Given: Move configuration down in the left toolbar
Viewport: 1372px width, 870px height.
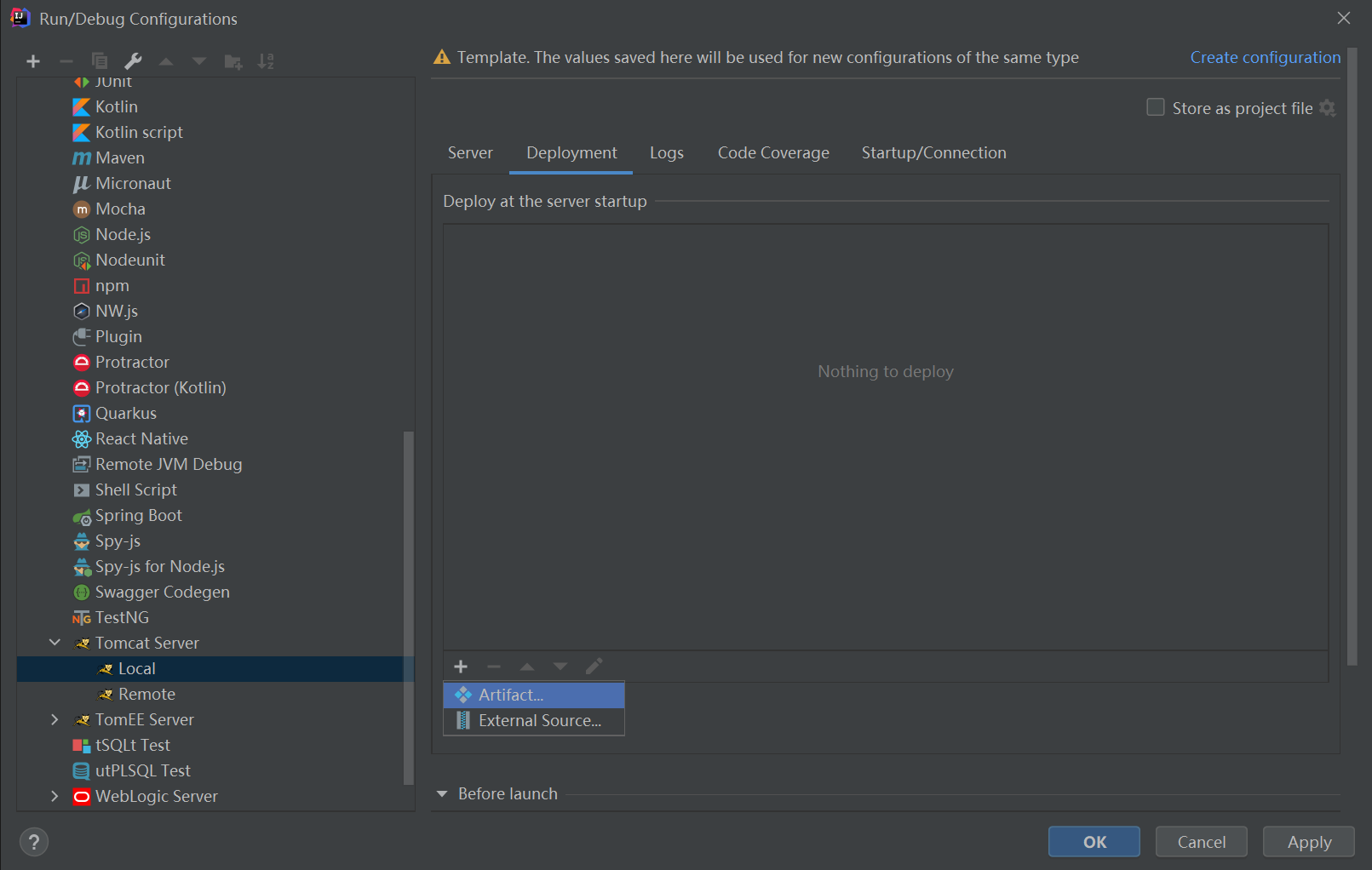Looking at the screenshot, I should pos(199,61).
